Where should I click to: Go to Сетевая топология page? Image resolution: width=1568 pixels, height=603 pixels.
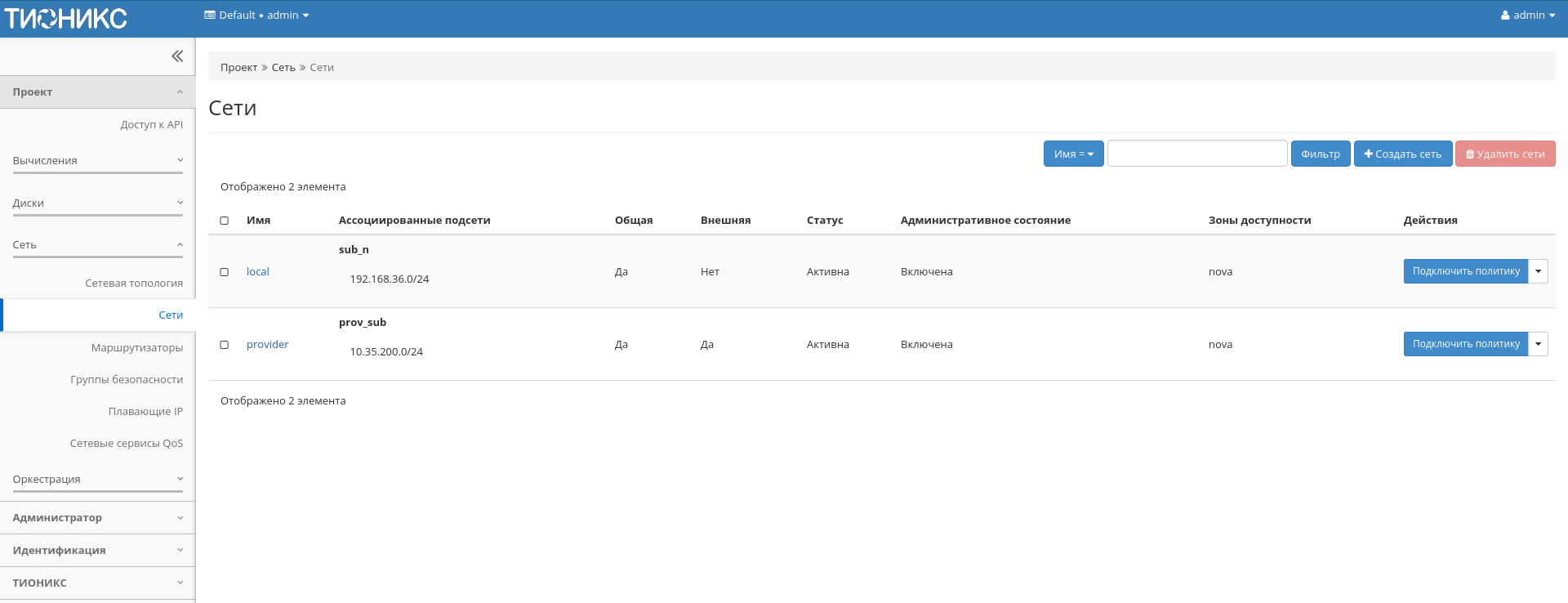pos(133,284)
